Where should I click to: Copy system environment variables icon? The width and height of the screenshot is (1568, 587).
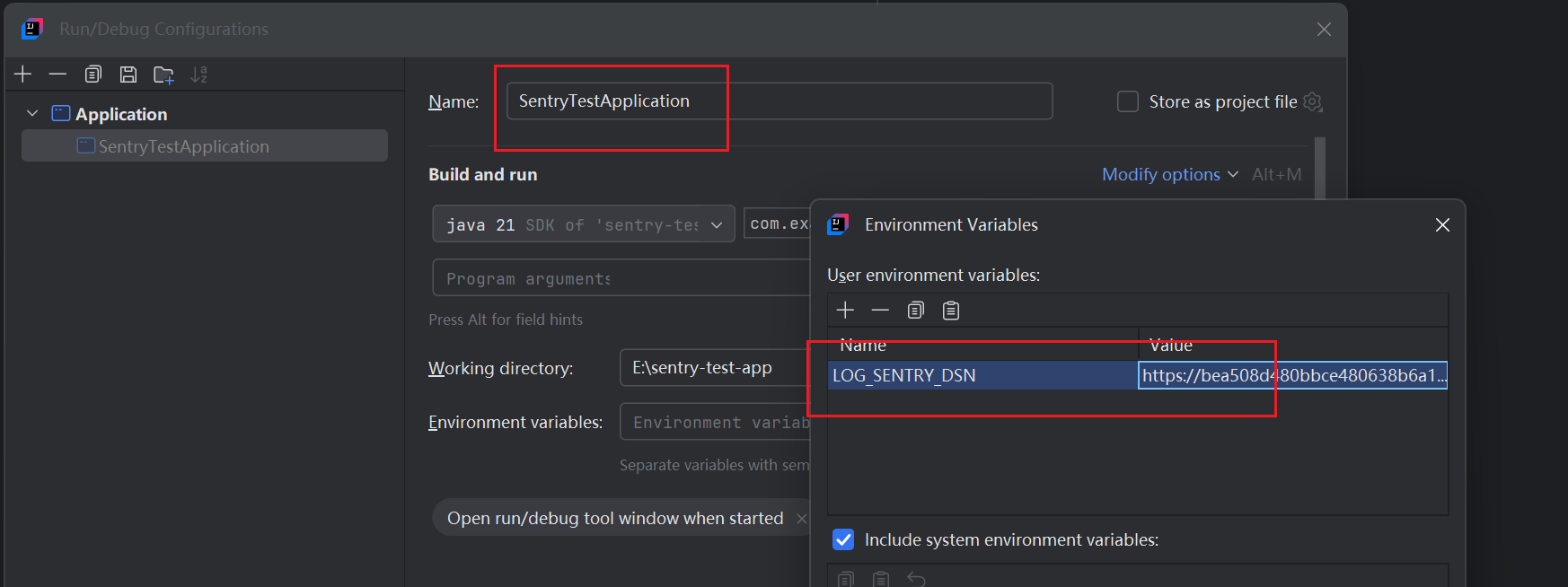(x=846, y=579)
